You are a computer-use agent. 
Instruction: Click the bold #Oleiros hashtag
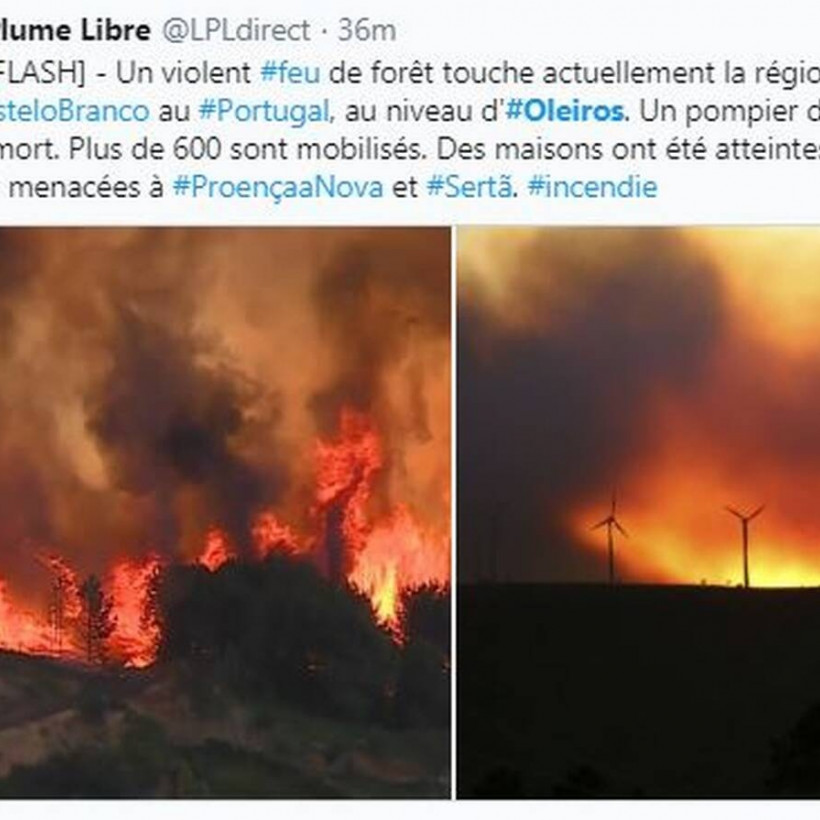click(x=565, y=111)
